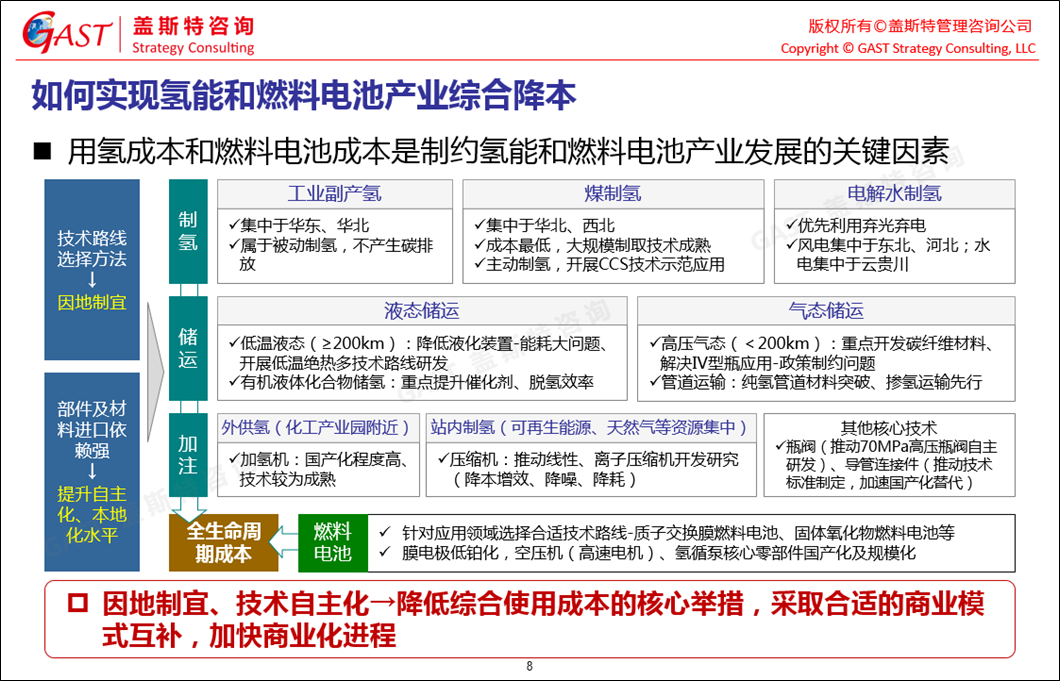This screenshot has height=681, width=1060.
Task: Click the 煤制氢 header
Action: [612, 194]
